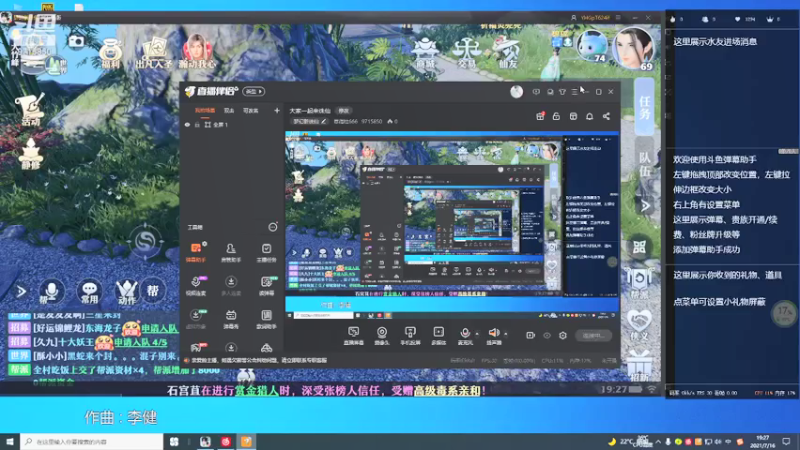Open the 斗鱼 platform switch badge
Image resolution: width=800 pixels, height=450 pixels.
(254, 91)
